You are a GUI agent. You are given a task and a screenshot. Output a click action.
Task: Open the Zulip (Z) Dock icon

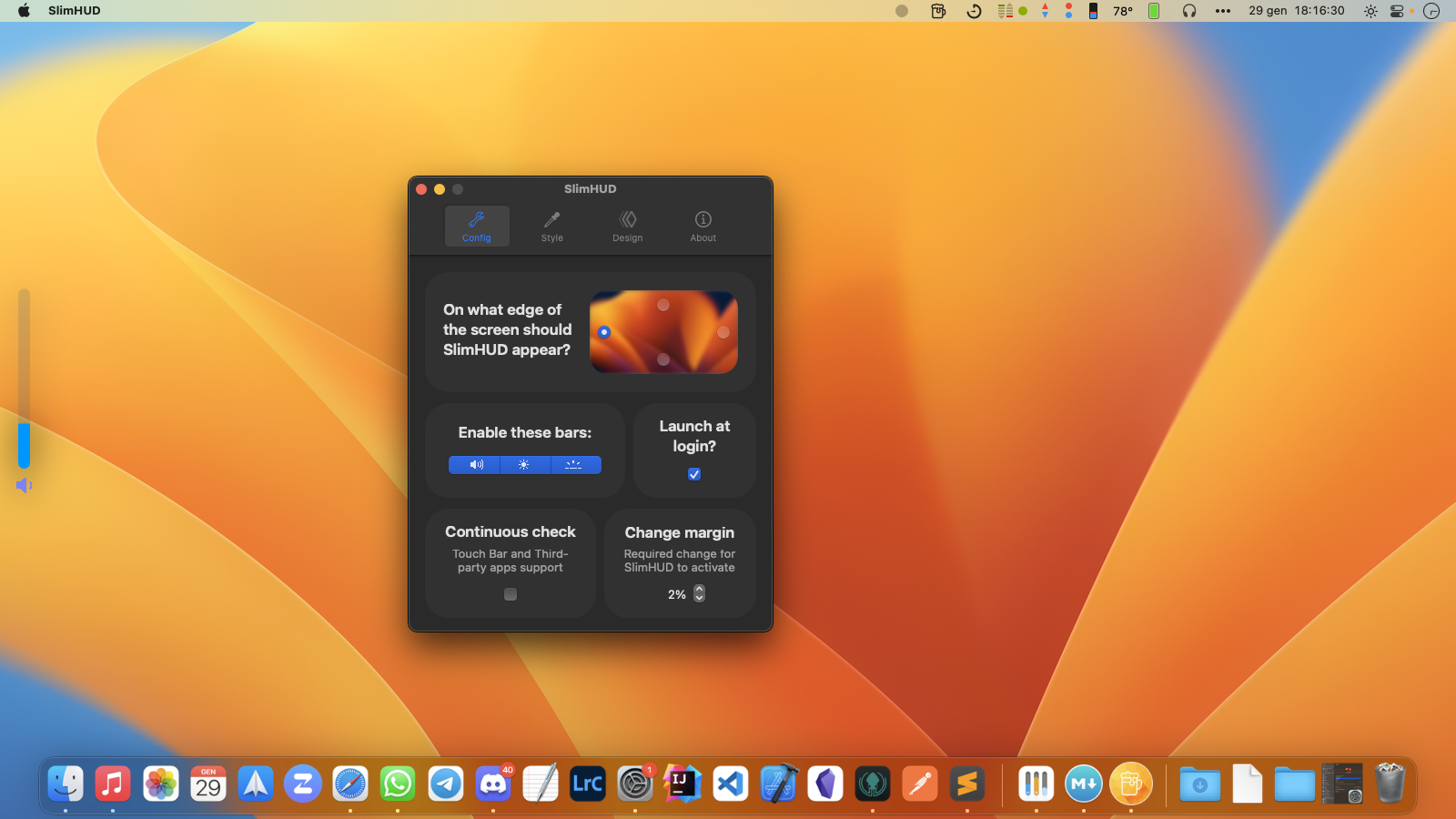(x=303, y=784)
